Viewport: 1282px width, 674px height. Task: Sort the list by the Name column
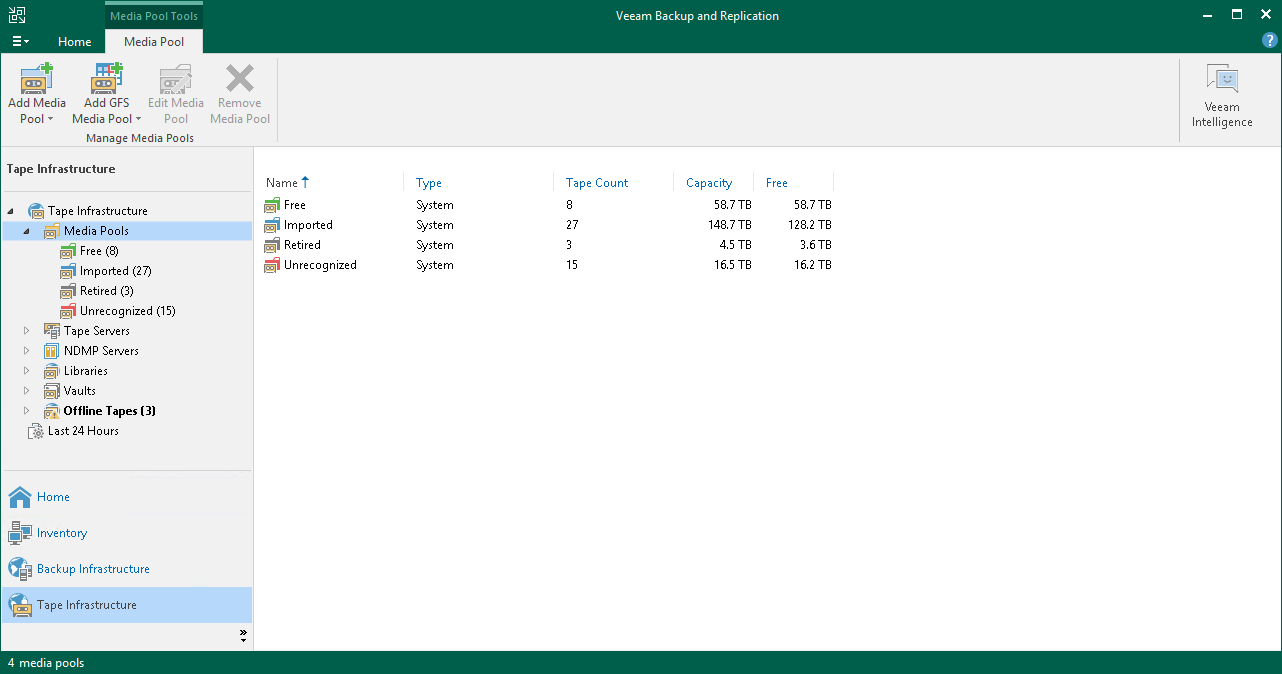[281, 182]
